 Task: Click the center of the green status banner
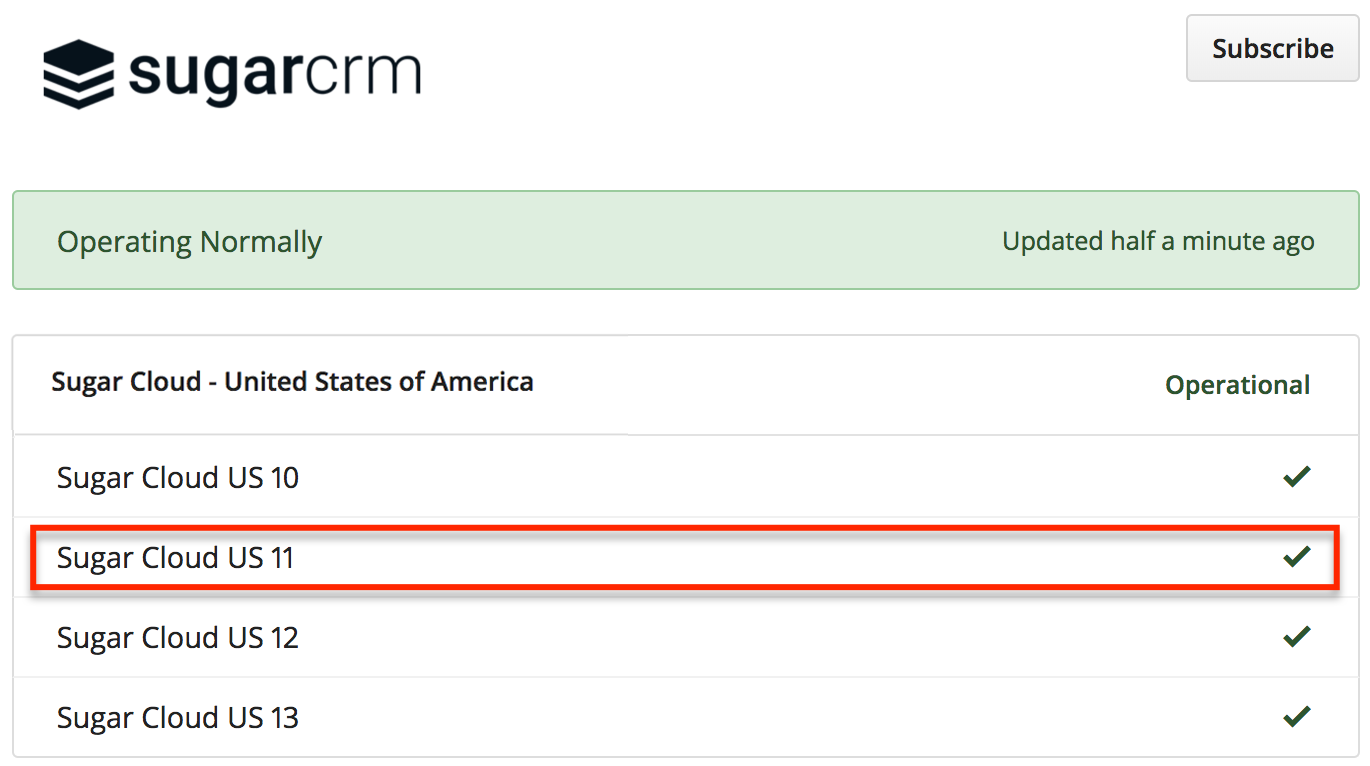(x=685, y=241)
